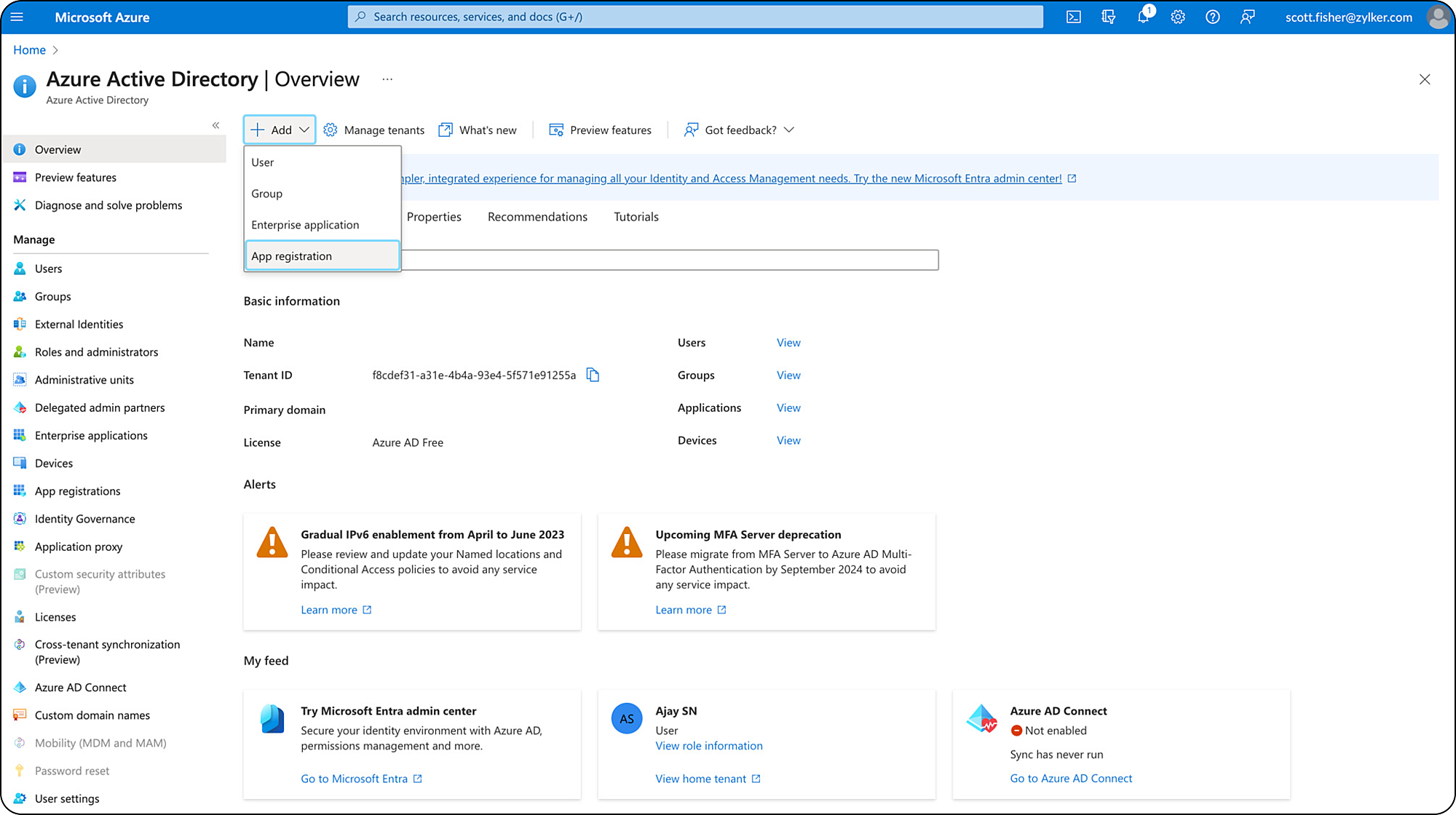The height and width of the screenshot is (815, 1456).
Task: Click View link next to Groups
Action: coord(788,375)
